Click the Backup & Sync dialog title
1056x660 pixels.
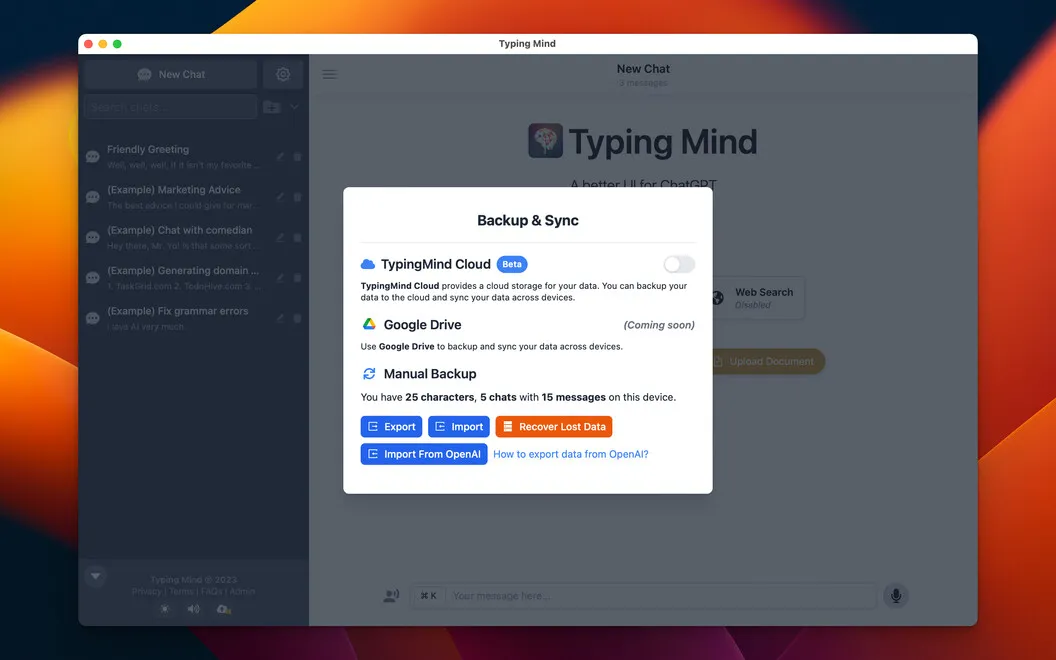(x=528, y=220)
